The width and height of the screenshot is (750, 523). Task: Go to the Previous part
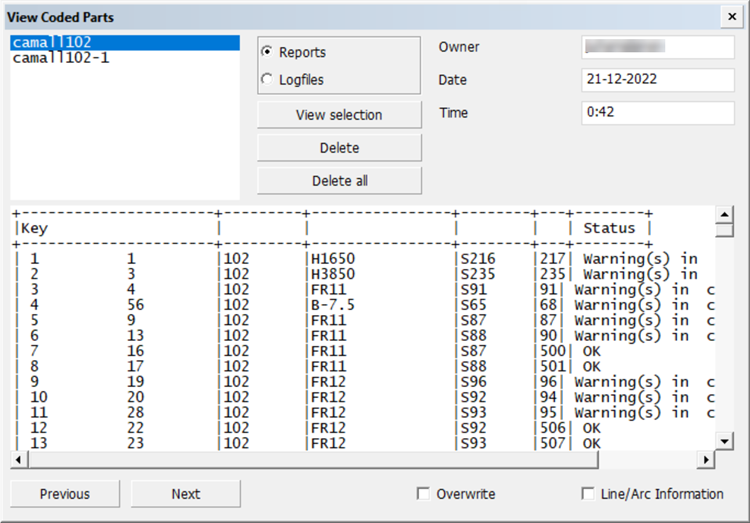[x=65, y=494]
